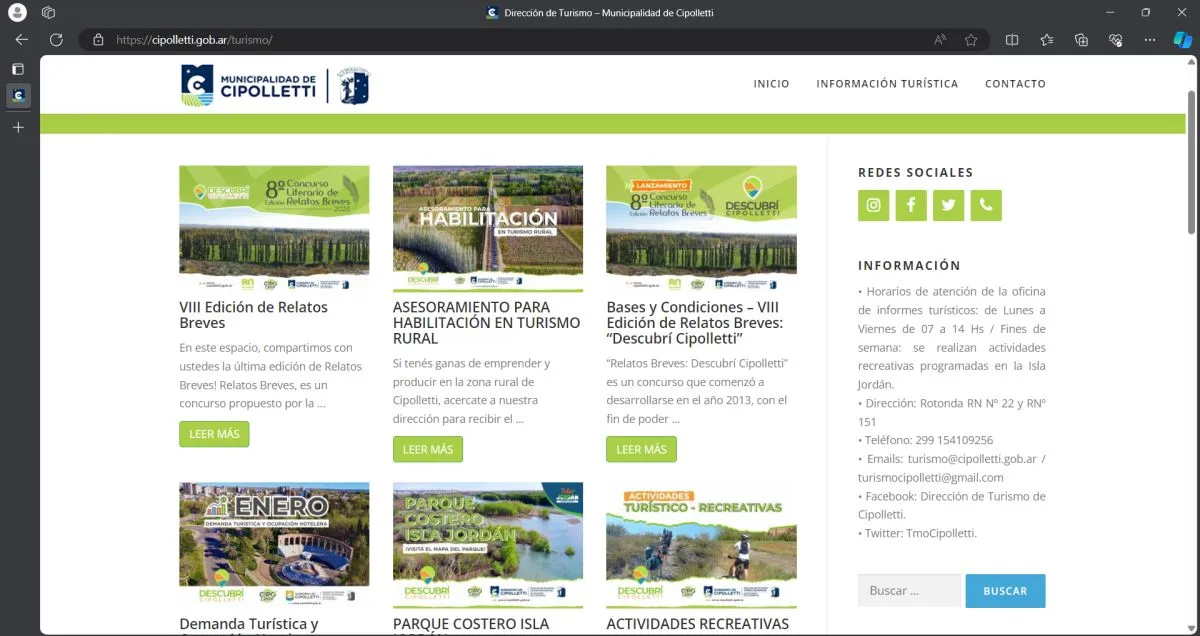Viewport: 1200px width, 636px height.
Task: Click LEER MÁS under Habilitación Turismo Rural
Action: [x=428, y=449]
